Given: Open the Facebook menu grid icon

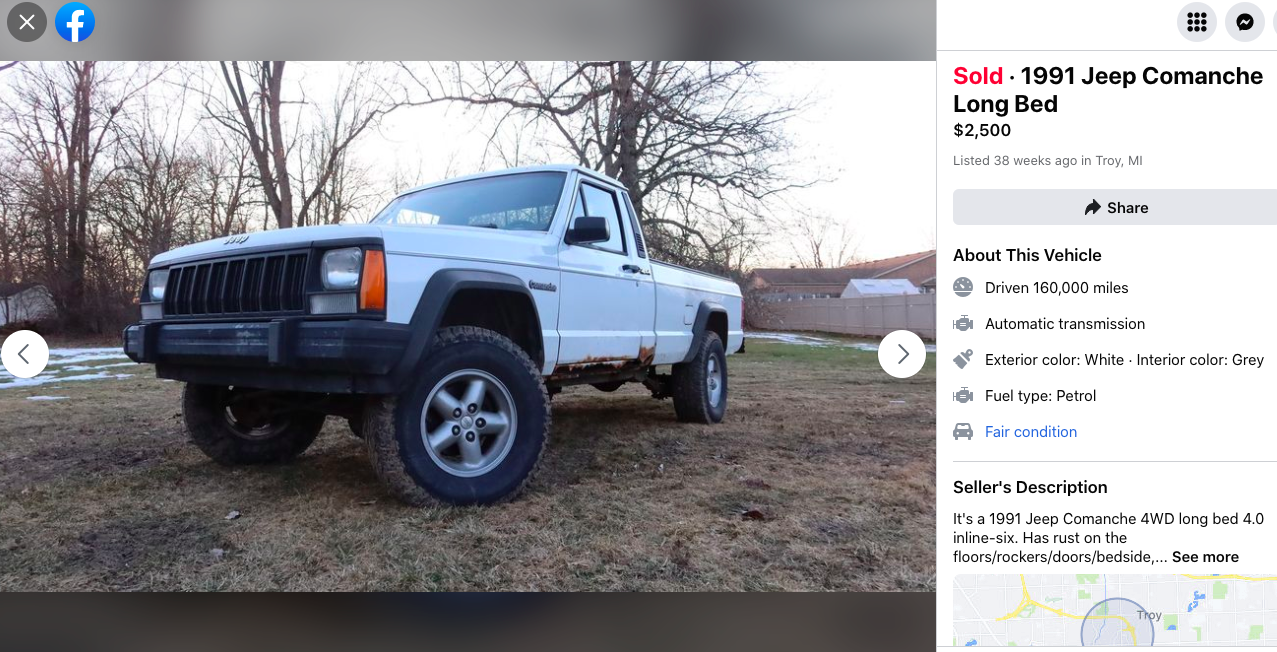Looking at the screenshot, I should [1197, 21].
